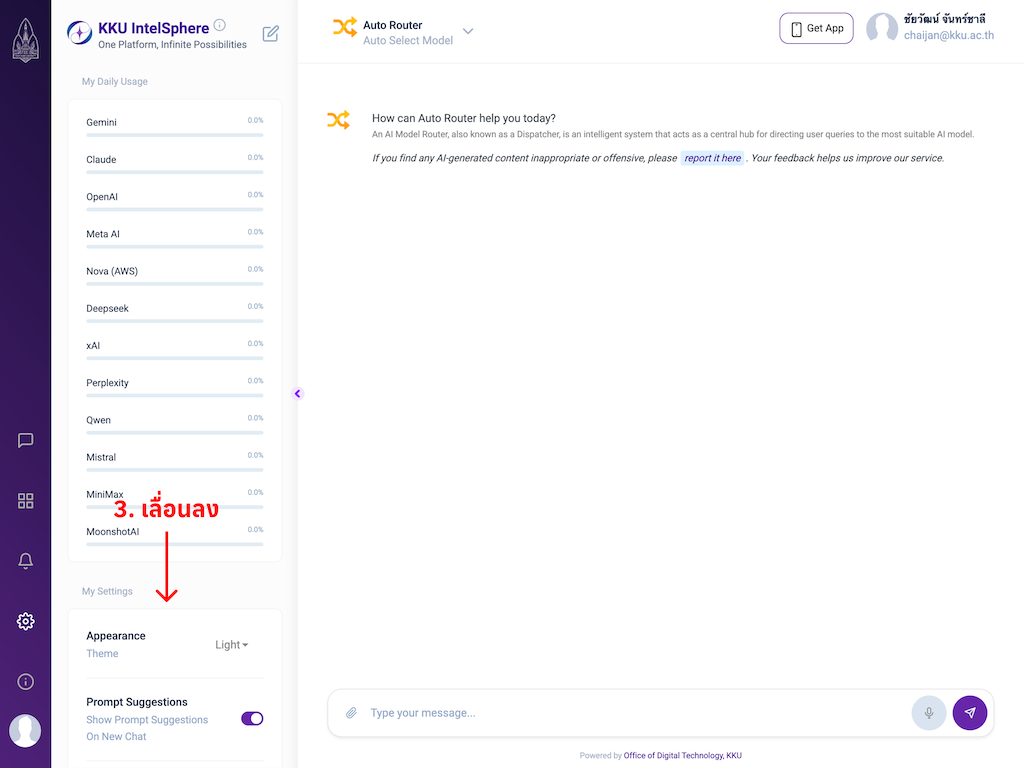
Task: Follow the 'report it here' link
Action: click(x=712, y=158)
